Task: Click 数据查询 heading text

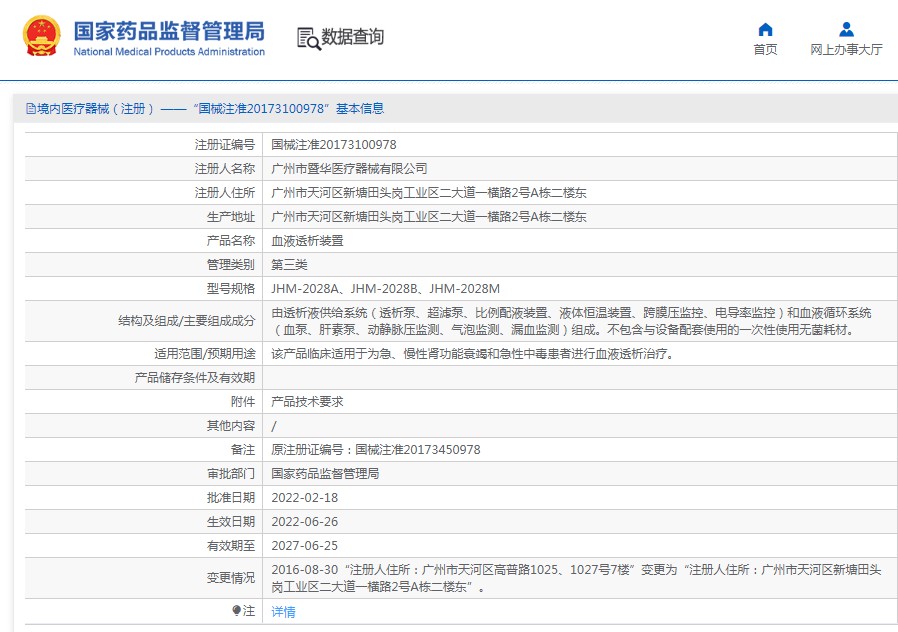Action: tap(352, 37)
